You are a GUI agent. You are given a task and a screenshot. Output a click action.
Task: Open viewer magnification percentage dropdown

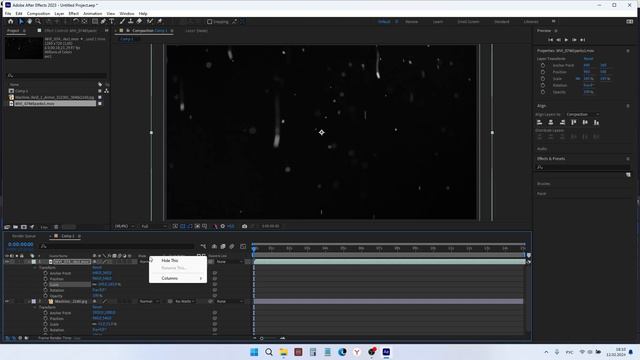point(124,226)
